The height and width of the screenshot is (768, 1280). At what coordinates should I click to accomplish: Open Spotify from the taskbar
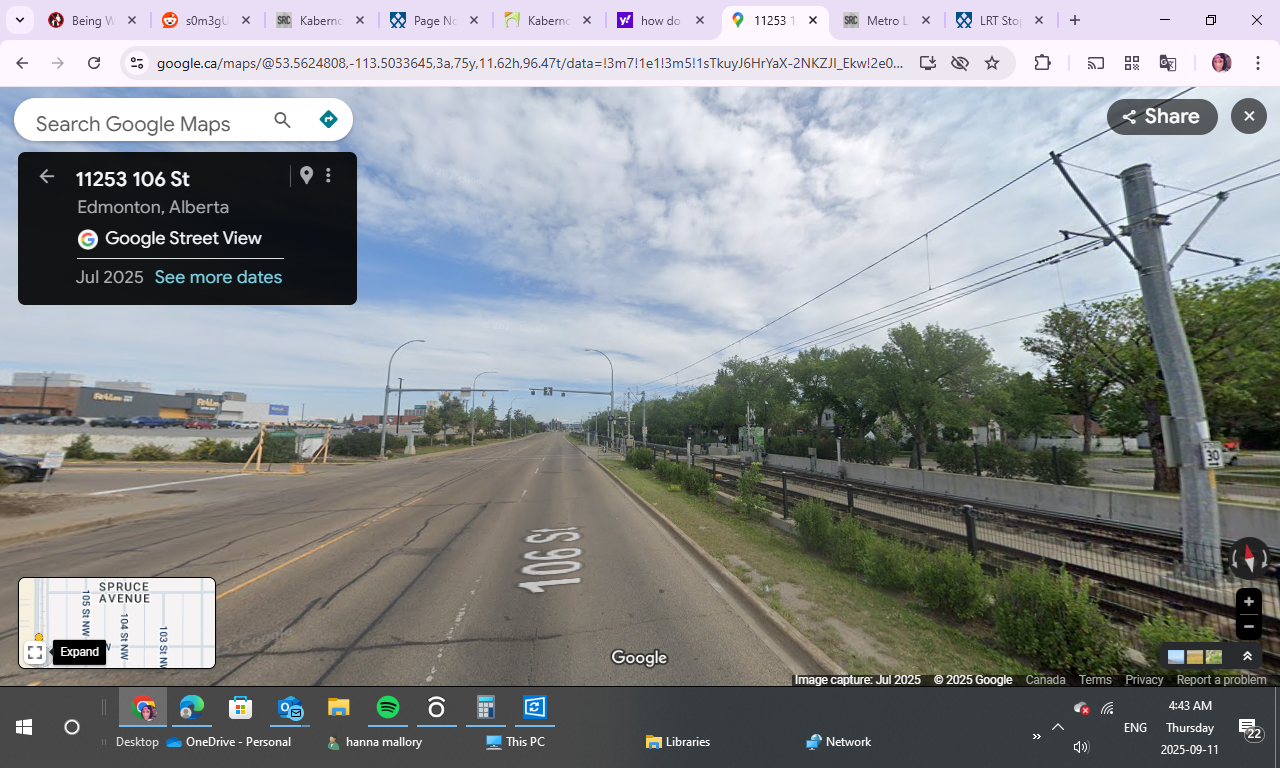[x=388, y=708]
